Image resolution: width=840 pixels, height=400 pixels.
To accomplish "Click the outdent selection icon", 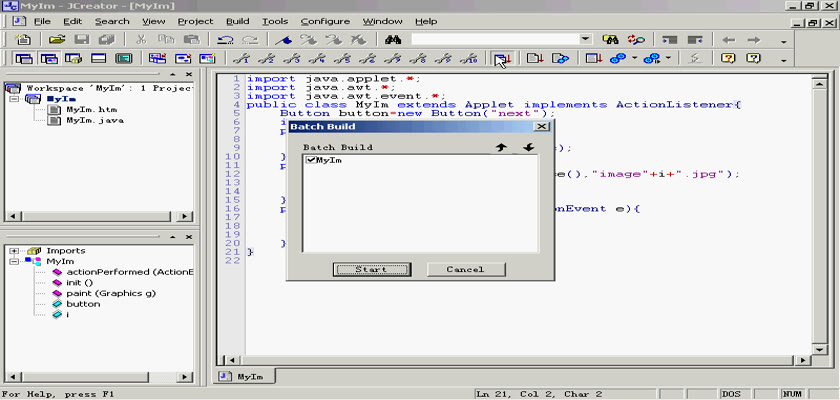I will 695,40.
